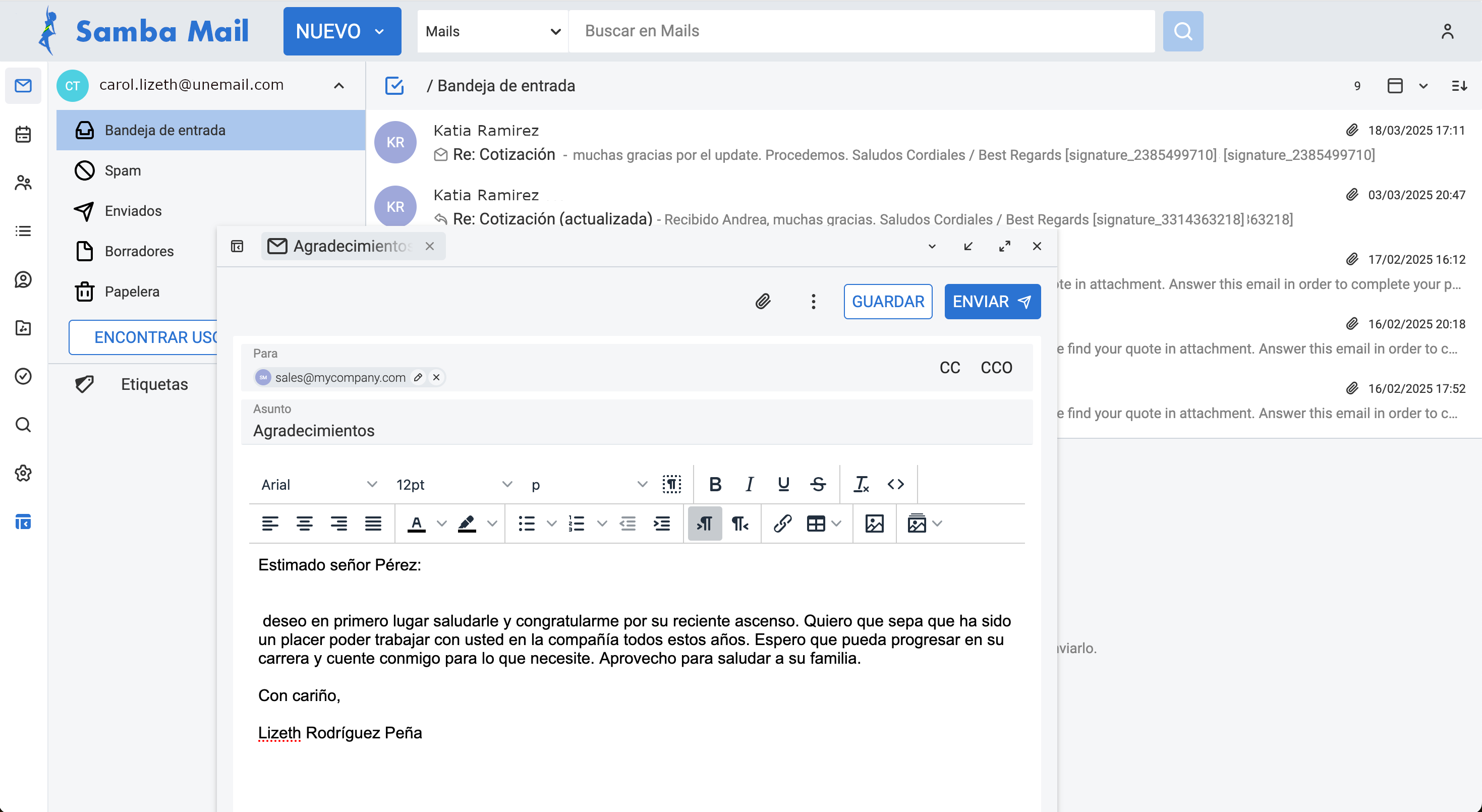Click the Buscar en Mails search field
The image size is (1482, 812).
click(x=861, y=31)
